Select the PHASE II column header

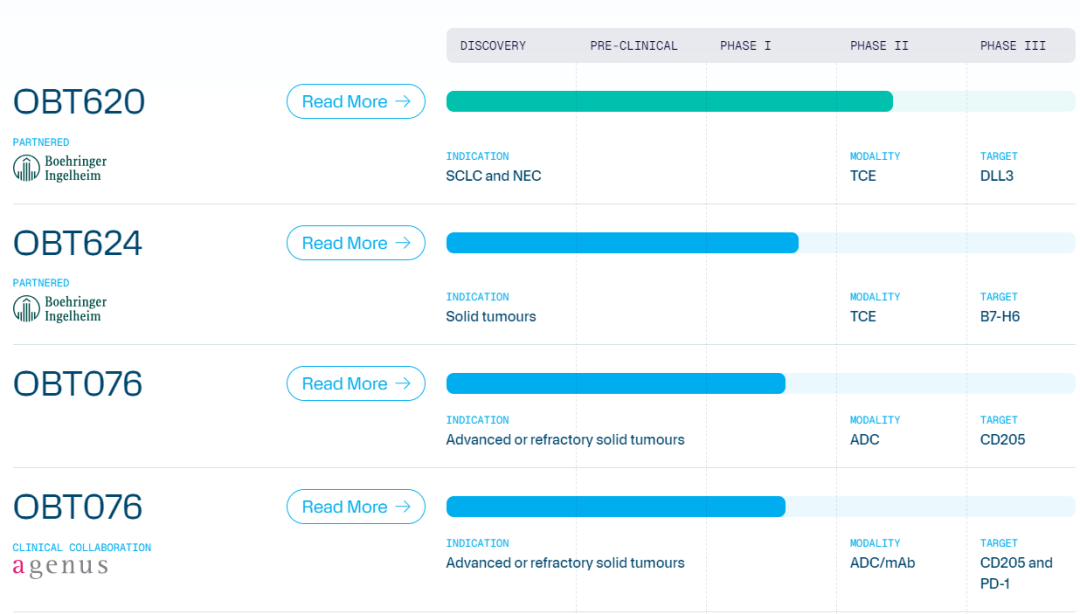point(879,46)
